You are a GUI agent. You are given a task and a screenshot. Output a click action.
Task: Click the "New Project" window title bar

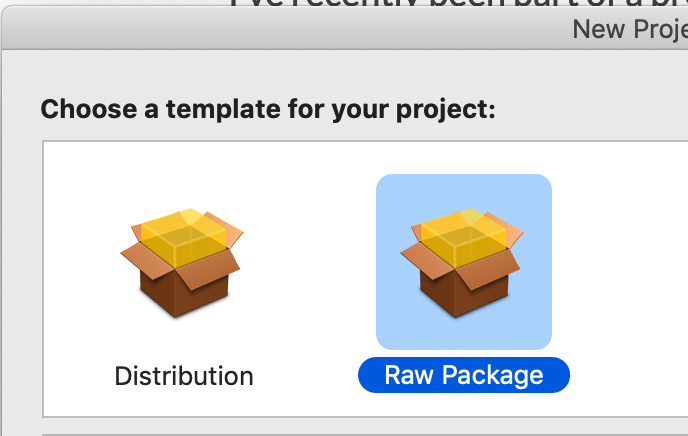(x=630, y=29)
